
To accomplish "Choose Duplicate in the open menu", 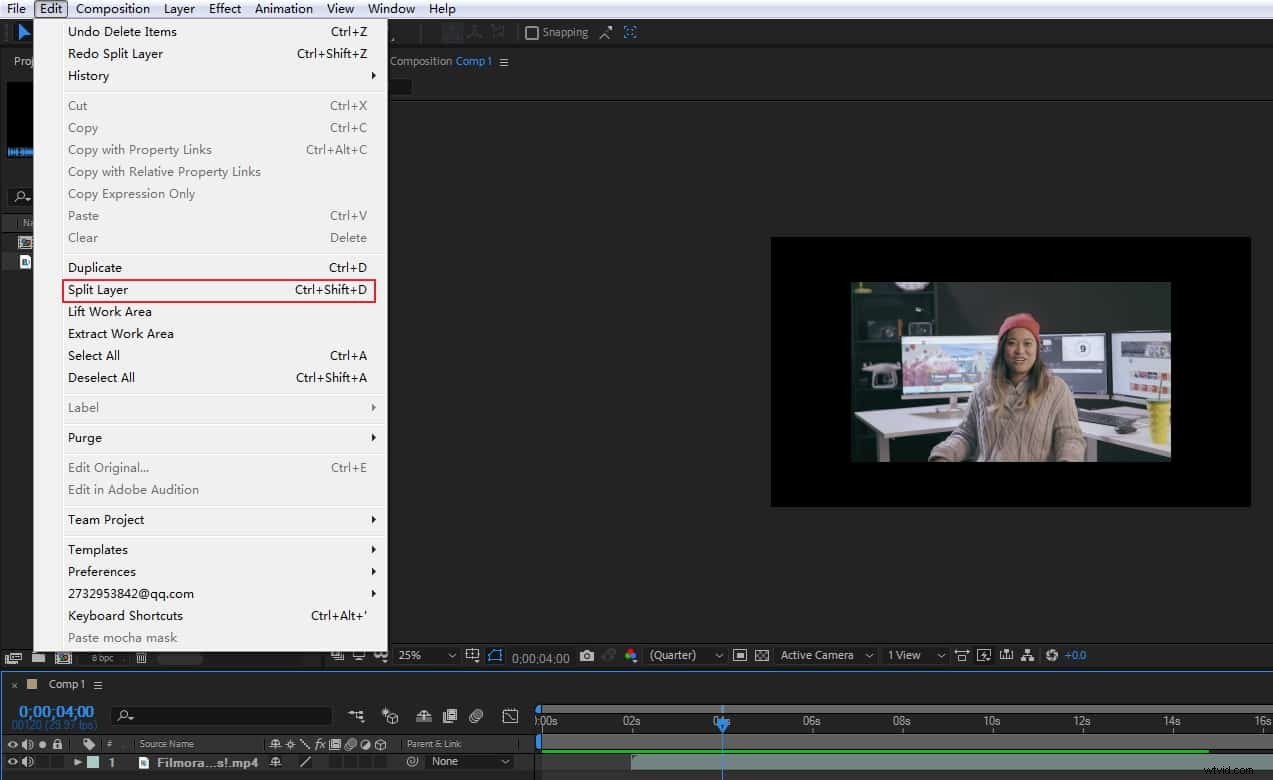I will click(x=94, y=267).
